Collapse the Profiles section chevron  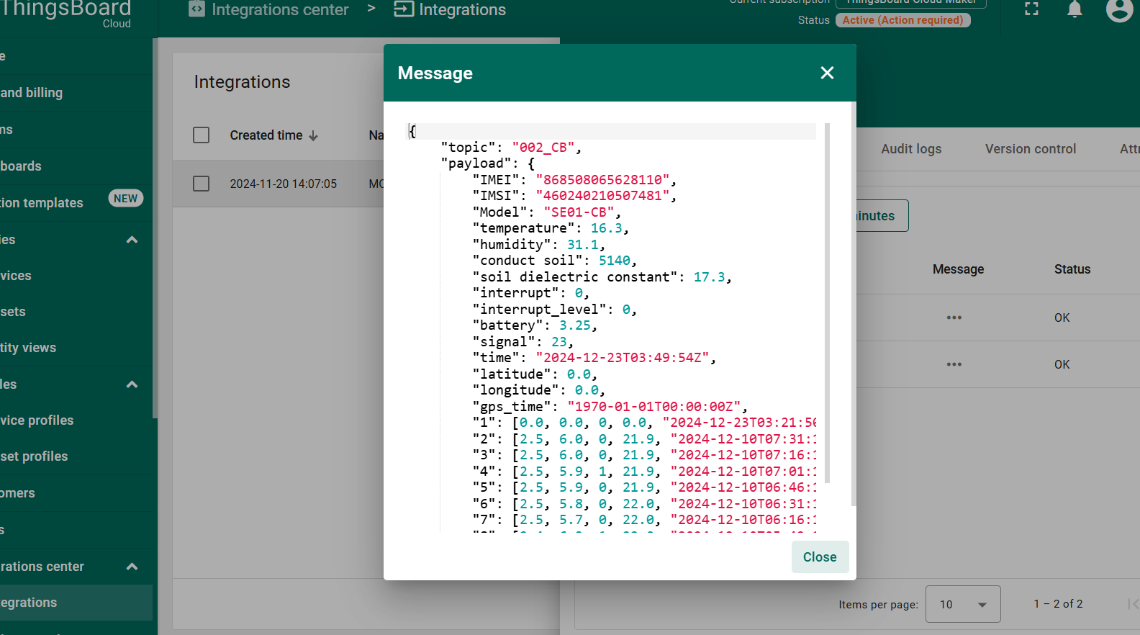pyautogui.click(x=132, y=385)
